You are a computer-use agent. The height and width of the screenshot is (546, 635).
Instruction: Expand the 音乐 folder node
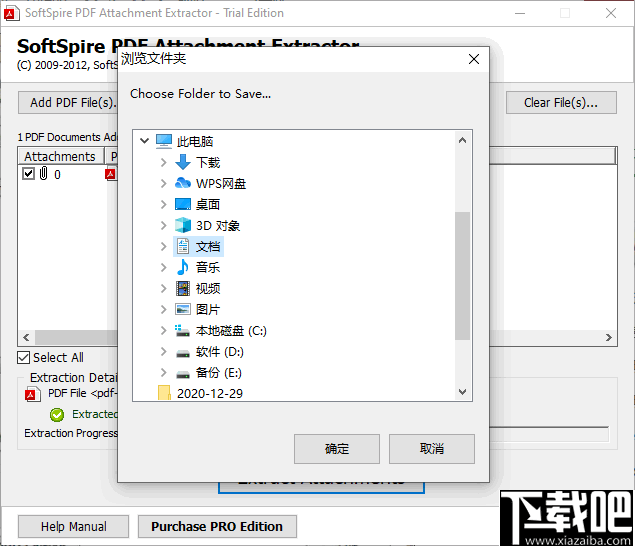pos(163,267)
